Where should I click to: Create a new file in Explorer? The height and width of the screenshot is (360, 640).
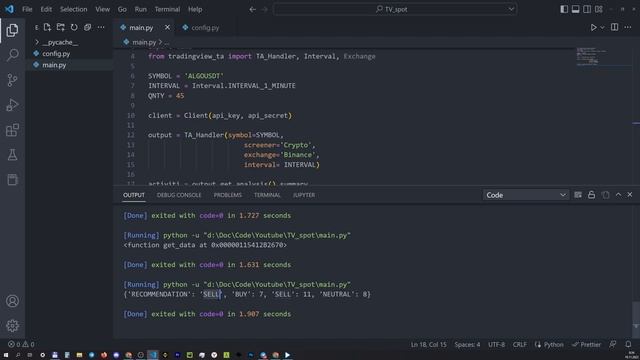pyautogui.click(x=47, y=27)
